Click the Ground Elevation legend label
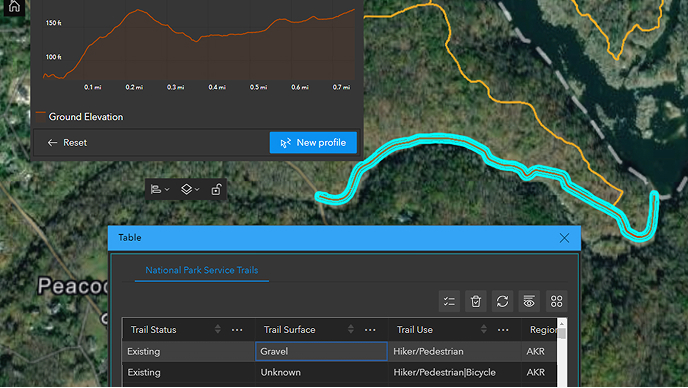Image resolution: width=688 pixels, height=388 pixels. click(86, 117)
